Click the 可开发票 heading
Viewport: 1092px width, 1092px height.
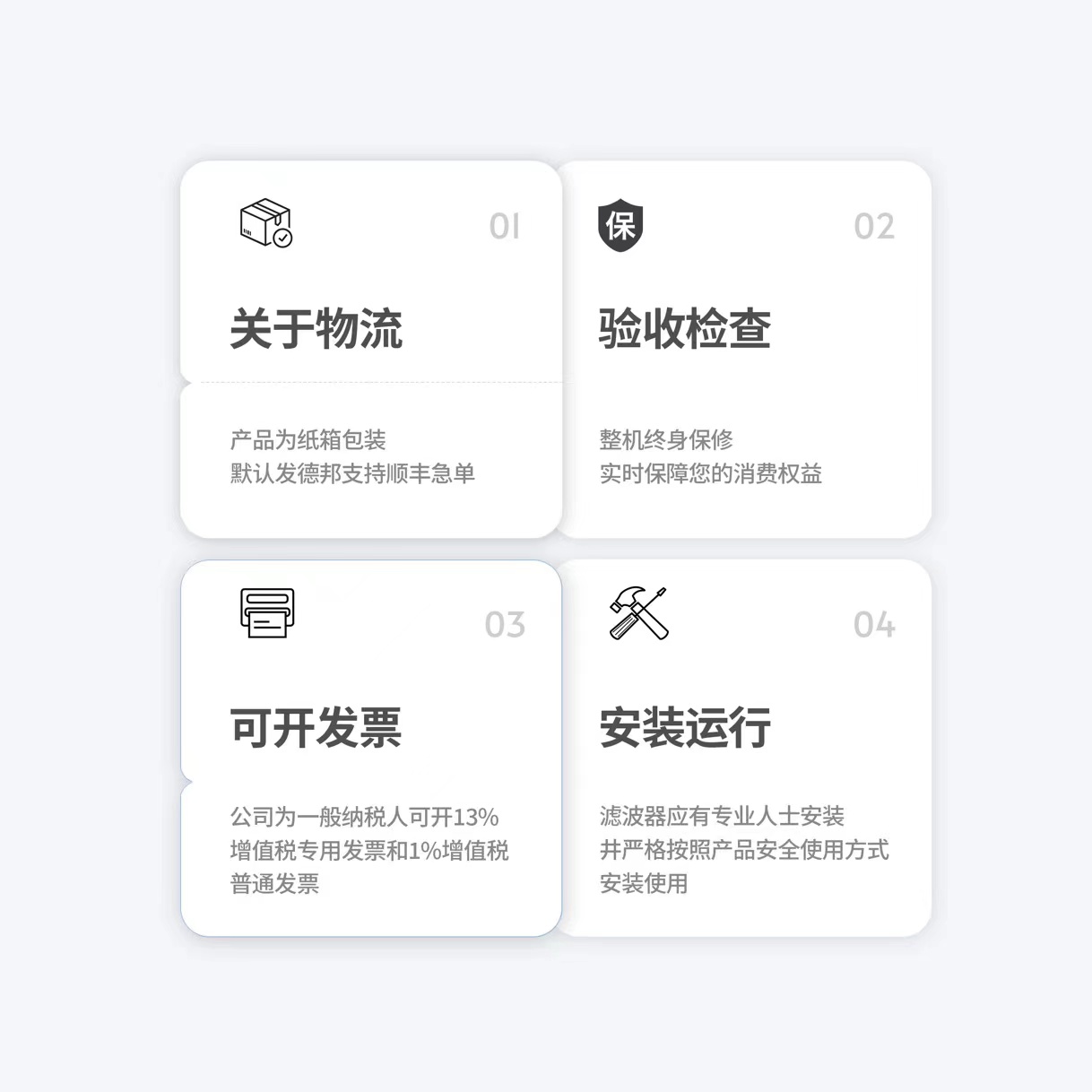[x=316, y=727]
